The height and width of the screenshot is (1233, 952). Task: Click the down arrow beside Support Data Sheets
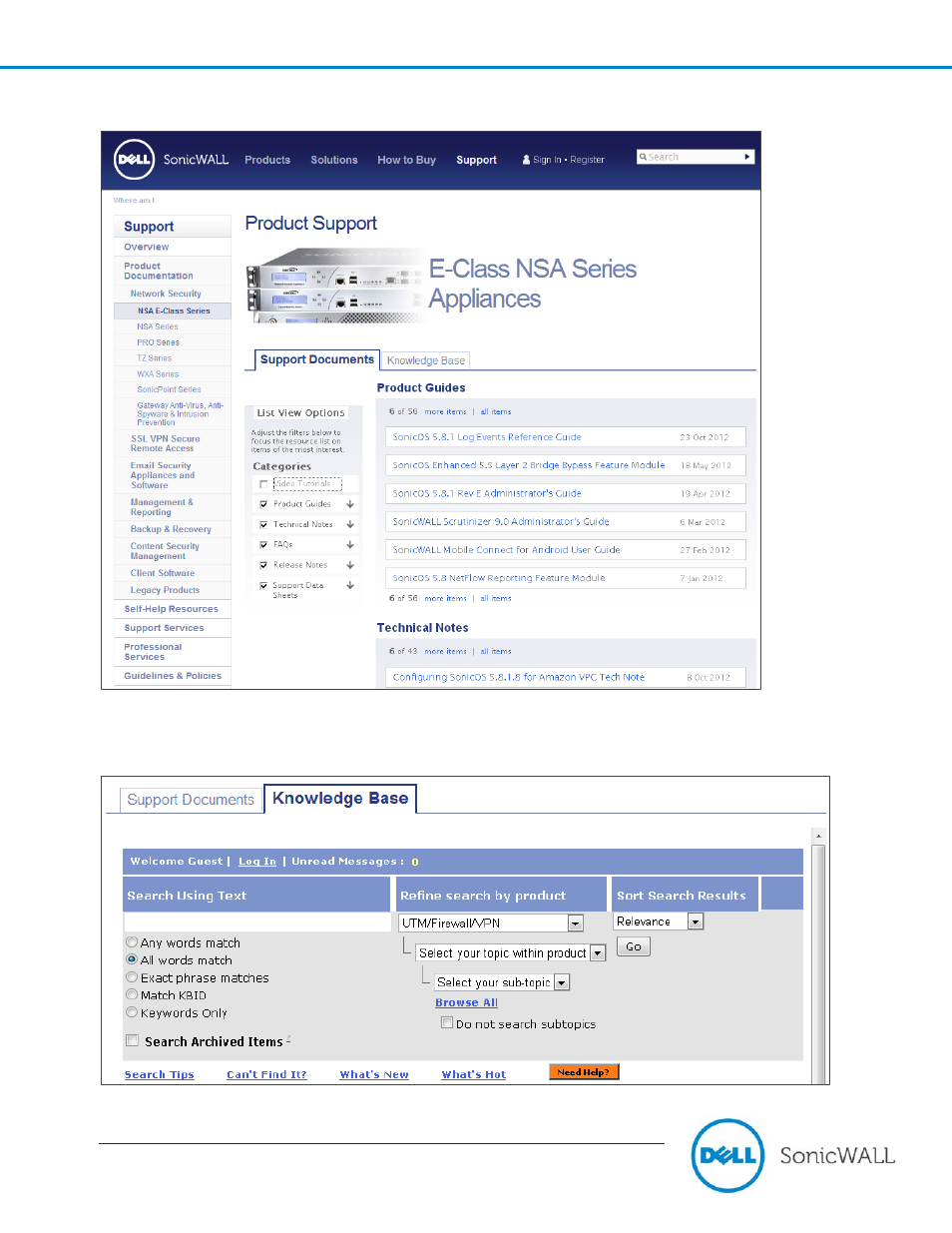350,586
